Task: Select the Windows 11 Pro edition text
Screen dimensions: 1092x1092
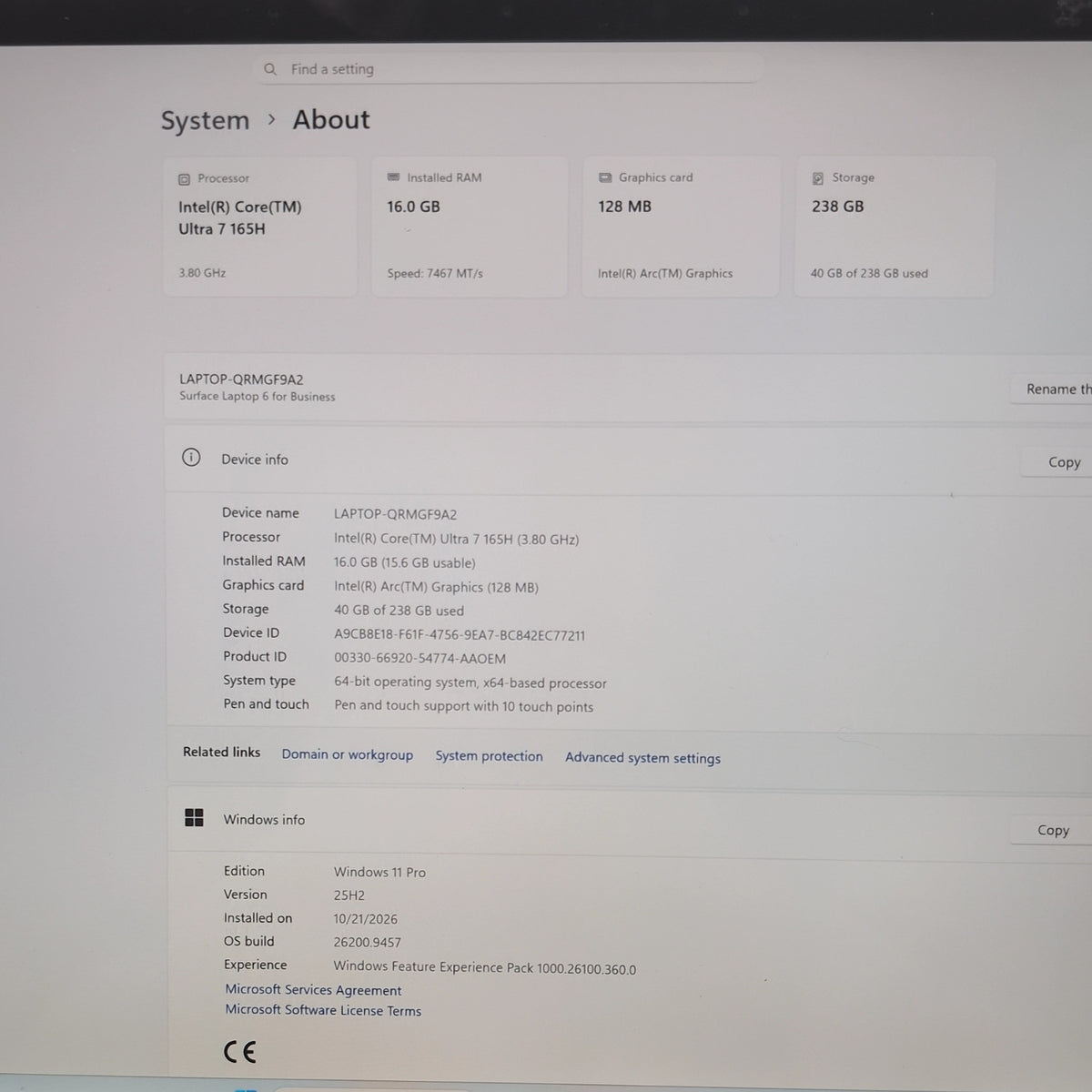Action: point(379,872)
